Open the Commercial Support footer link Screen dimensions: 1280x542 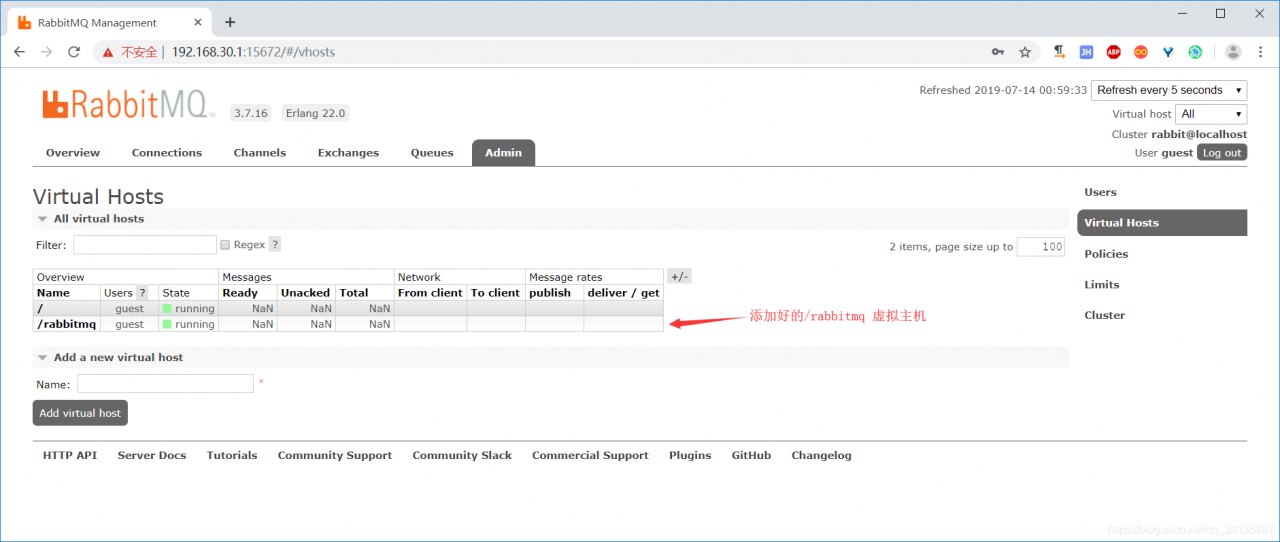click(x=590, y=455)
